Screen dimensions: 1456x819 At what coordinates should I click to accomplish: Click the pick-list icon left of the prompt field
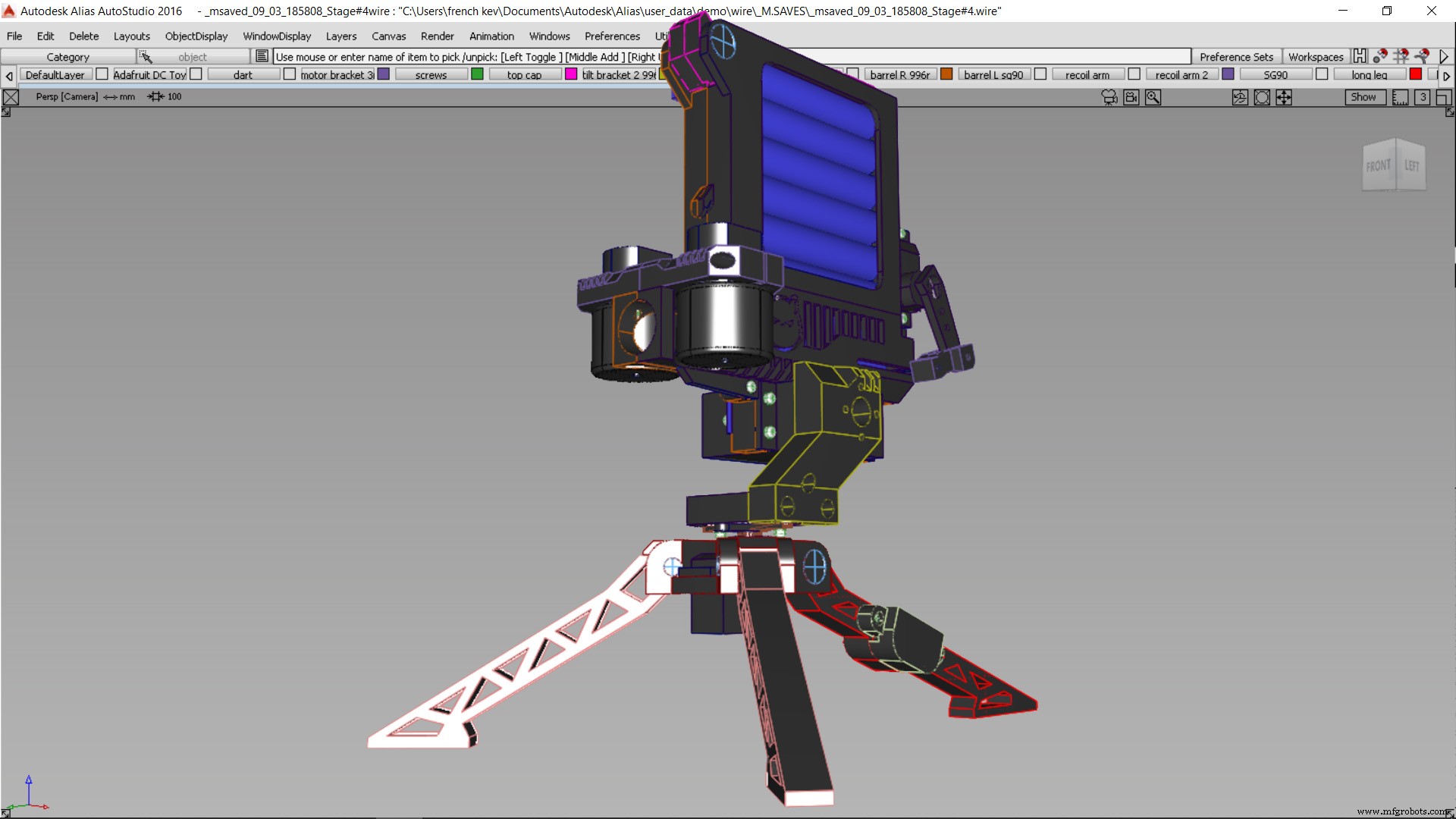262,56
